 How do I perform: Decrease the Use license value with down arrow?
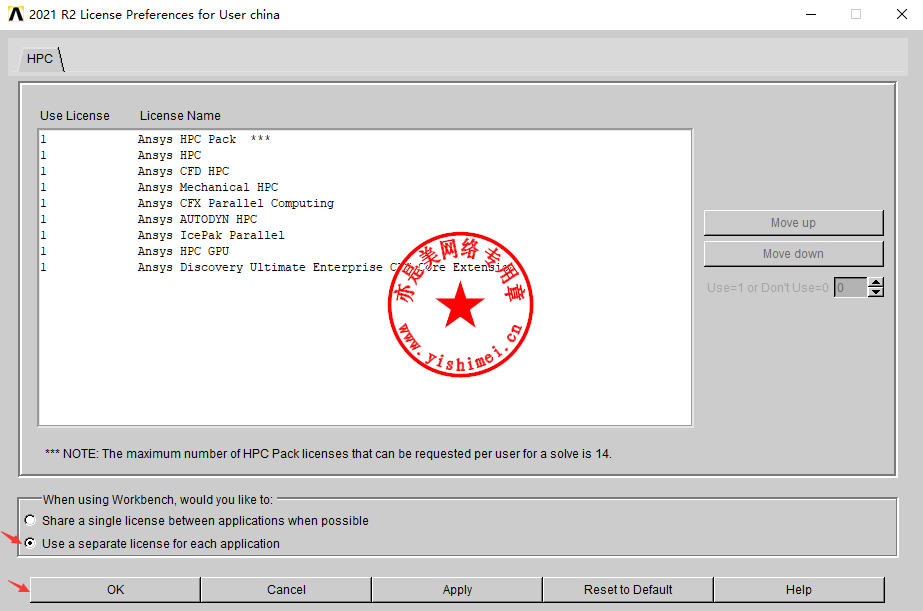(876, 293)
